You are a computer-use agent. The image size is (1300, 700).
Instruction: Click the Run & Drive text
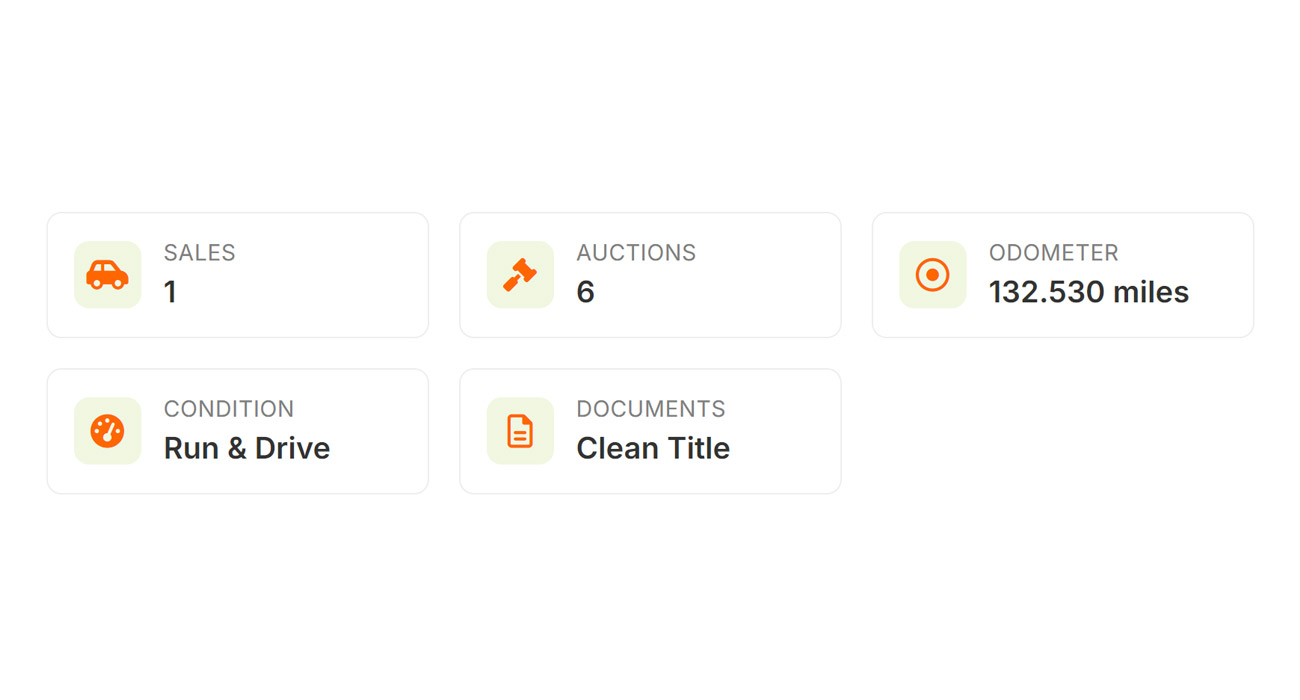click(247, 448)
